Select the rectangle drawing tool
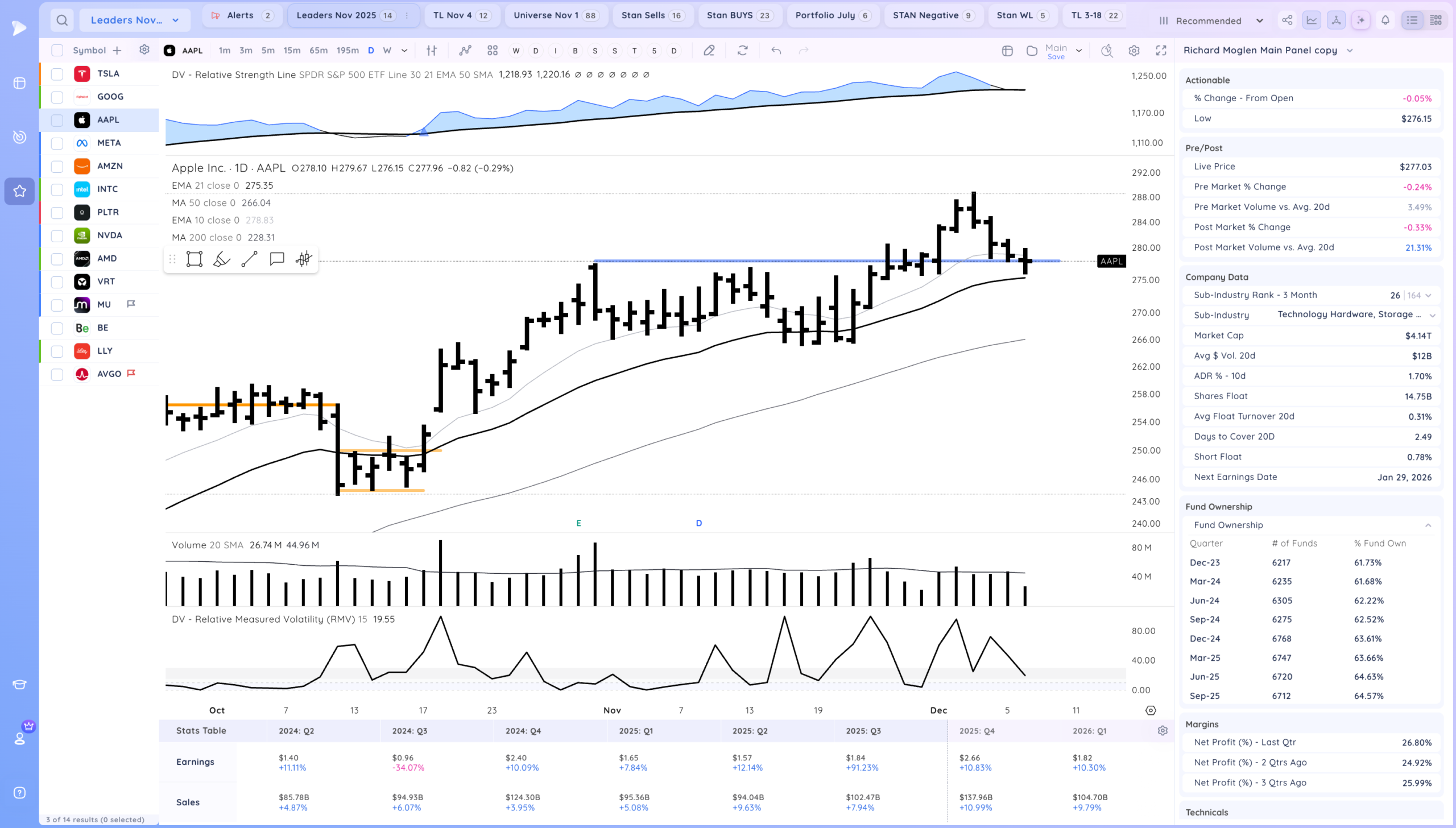The height and width of the screenshot is (828, 1456). click(195, 259)
